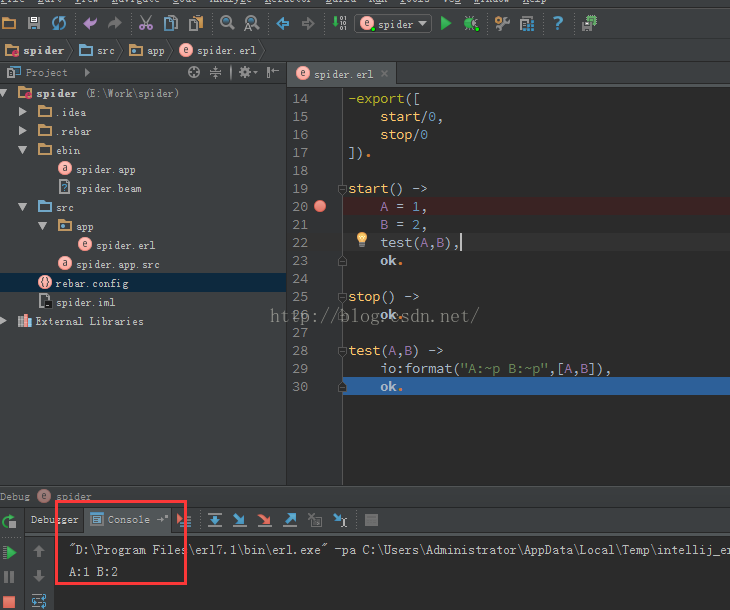Image resolution: width=730 pixels, height=610 pixels.
Task: Copy selection using the toolbar icon
Action: 171,23
